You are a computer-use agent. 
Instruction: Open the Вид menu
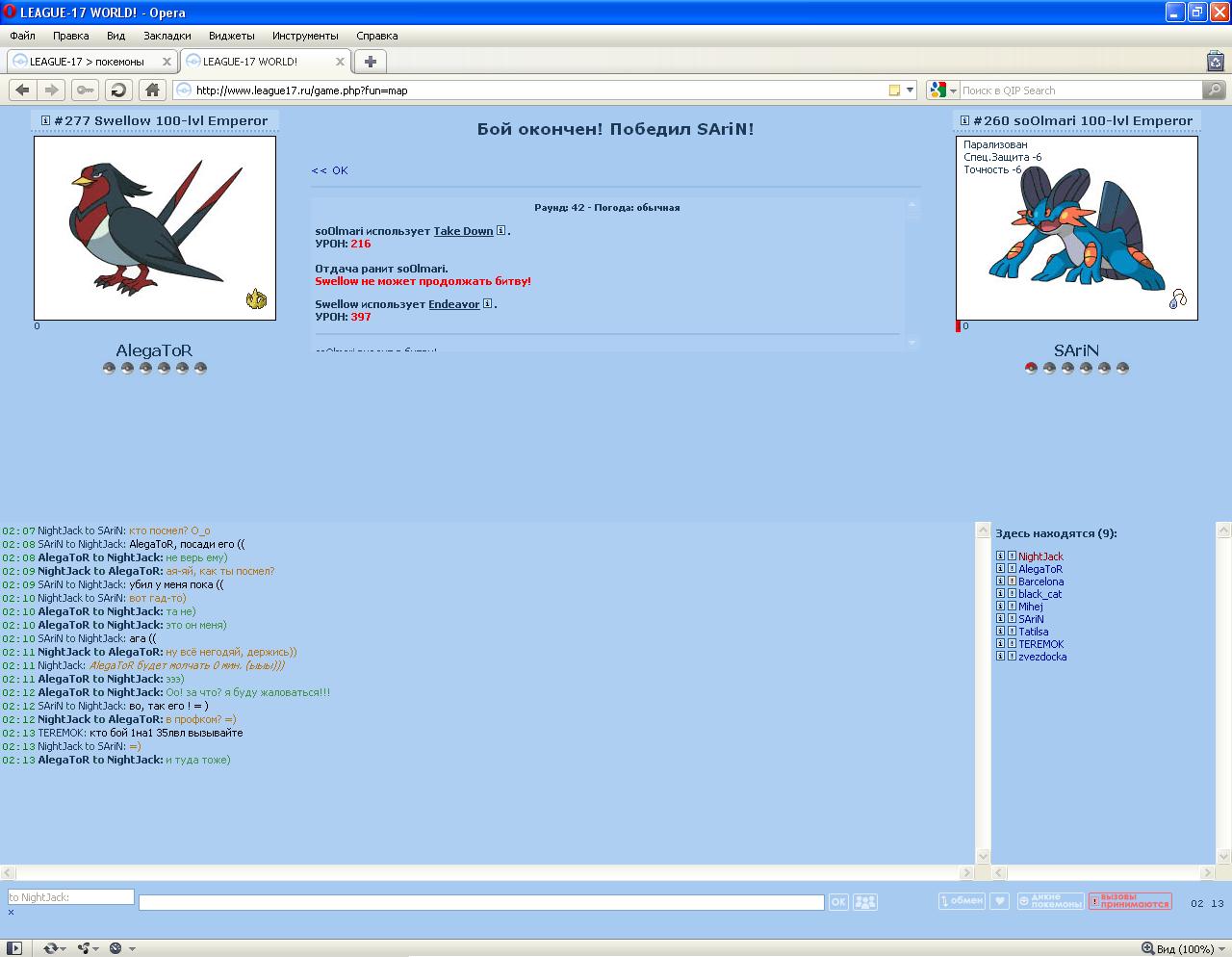pyautogui.click(x=115, y=36)
